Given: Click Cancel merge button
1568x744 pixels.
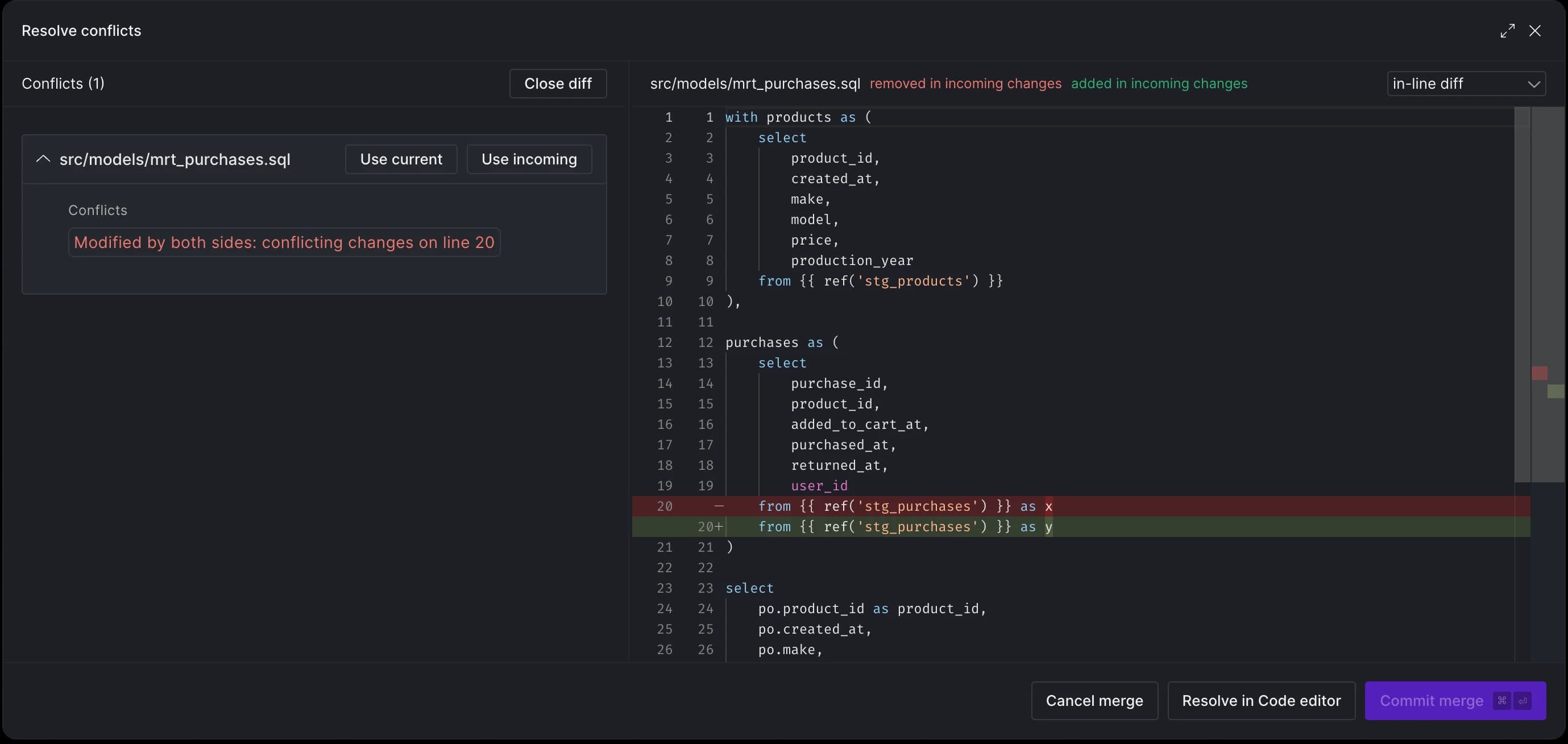Looking at the screenshot, I should pyautogui.click(x=1094, y=700).
